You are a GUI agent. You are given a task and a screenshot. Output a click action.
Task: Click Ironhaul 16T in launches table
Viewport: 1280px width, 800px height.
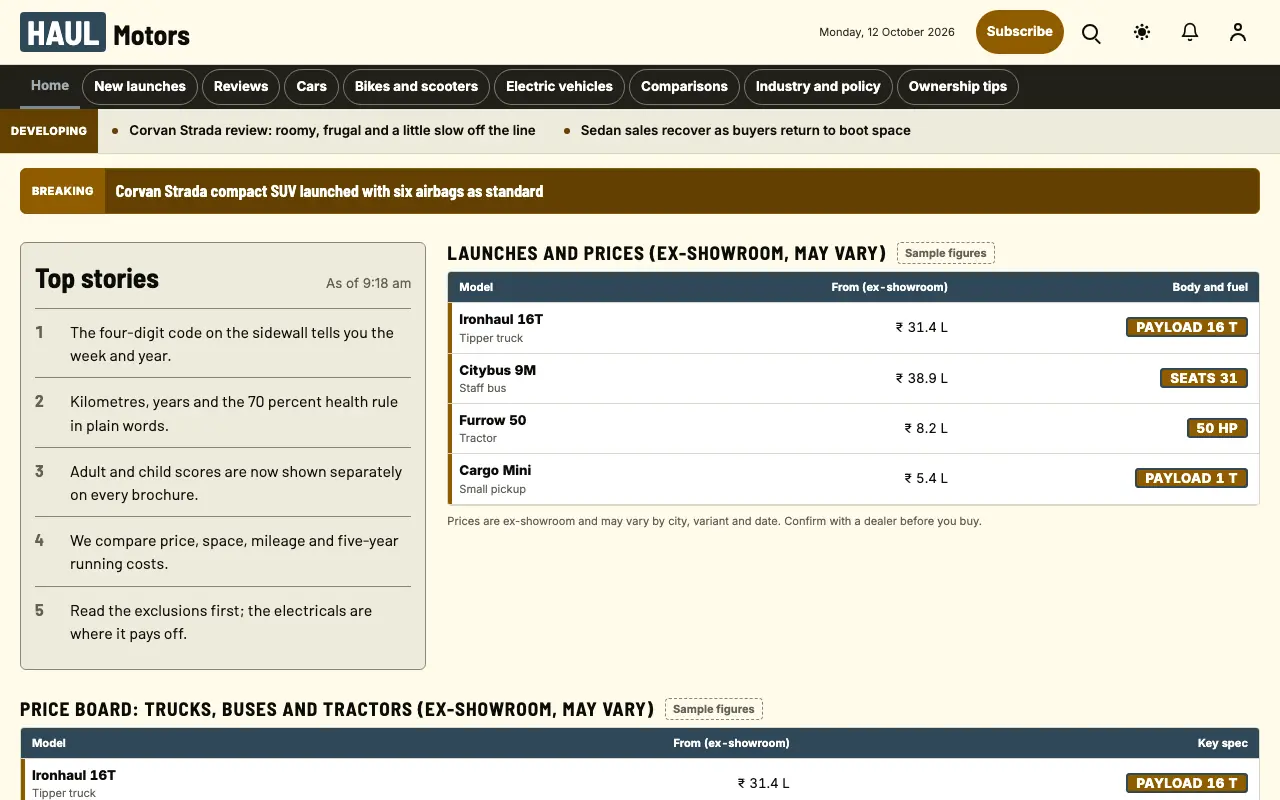pyautogui.click(x=501, y=319)
